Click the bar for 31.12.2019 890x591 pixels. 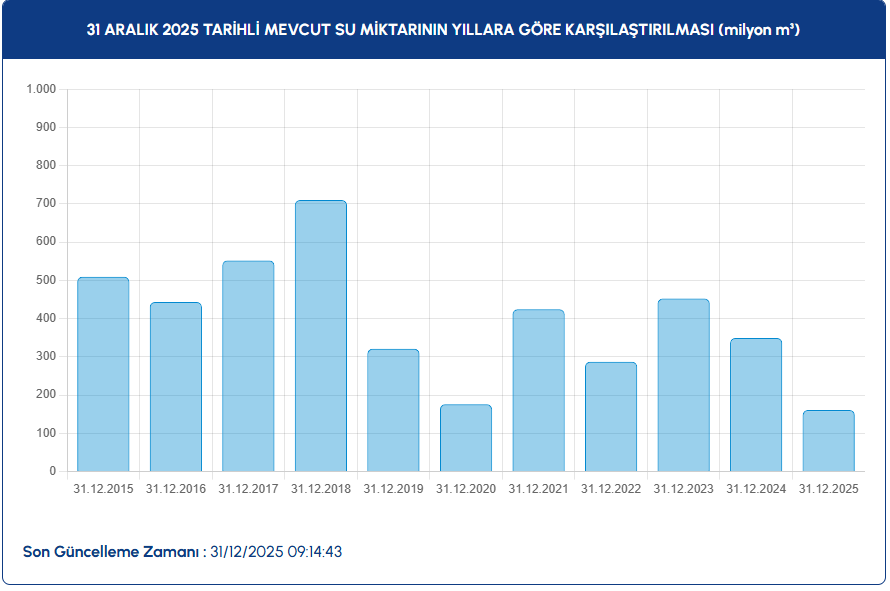(x=393, y=410)
